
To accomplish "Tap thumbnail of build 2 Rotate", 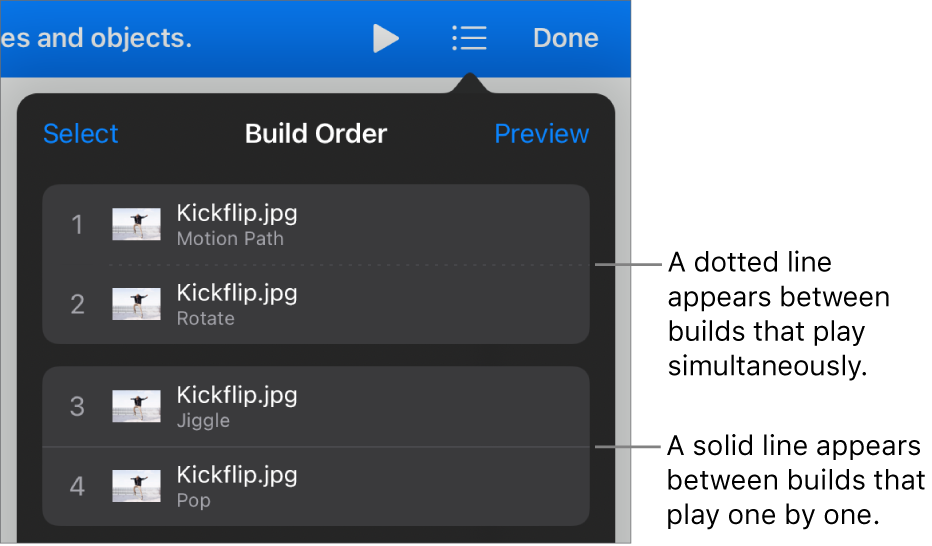I will pos(136,304).
